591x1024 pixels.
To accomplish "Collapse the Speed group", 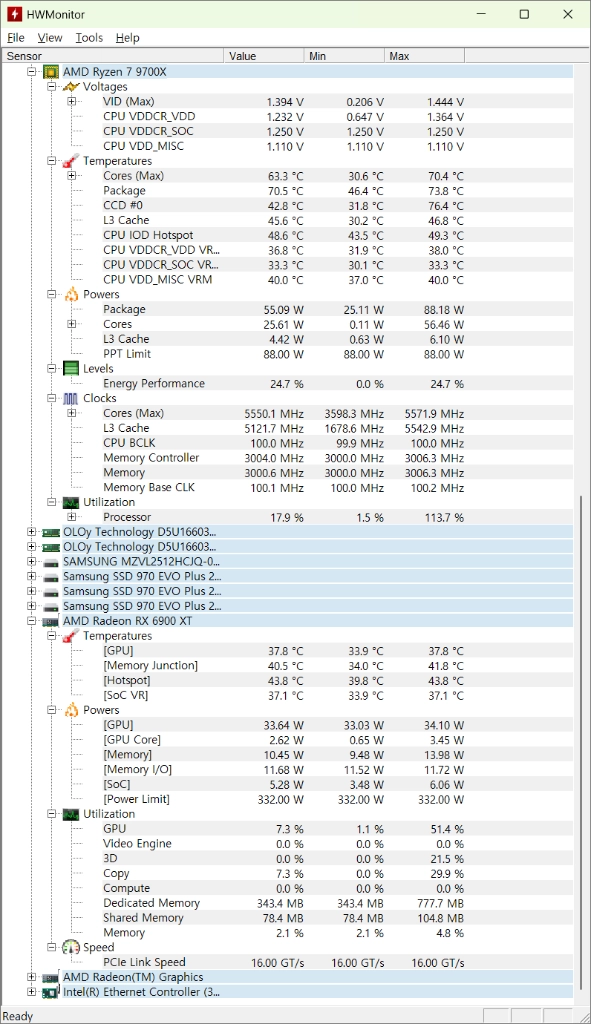I will (x=52, y=948).
